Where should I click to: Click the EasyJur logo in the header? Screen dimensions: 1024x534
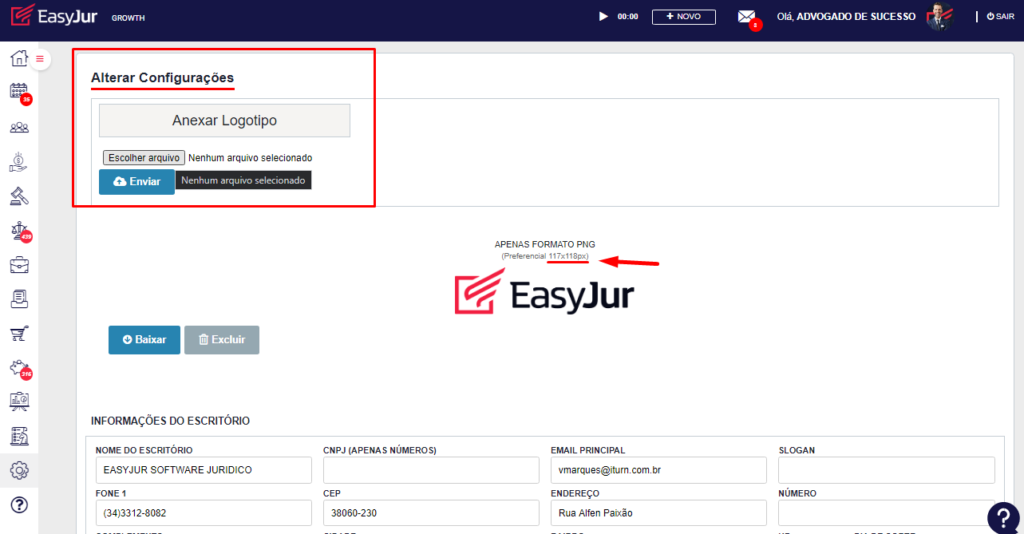pyautogui.click(x=54, y=16)
